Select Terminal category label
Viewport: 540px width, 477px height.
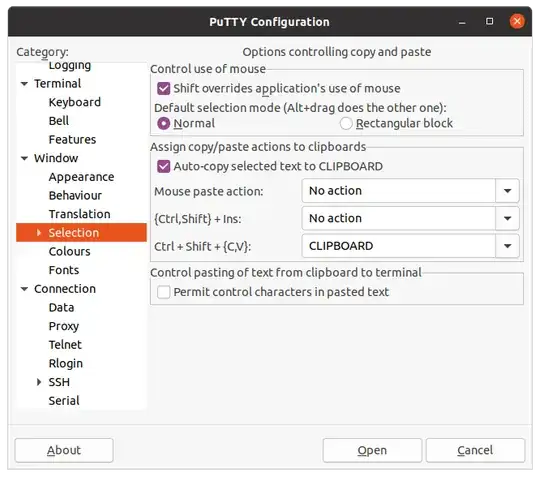coord(58,84)
